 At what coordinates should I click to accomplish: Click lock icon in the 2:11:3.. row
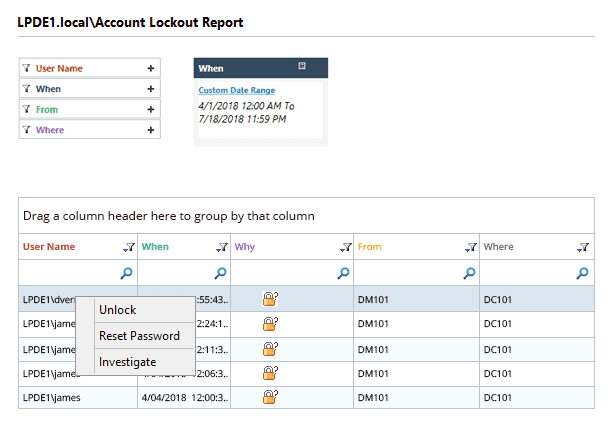pos(270,349)
